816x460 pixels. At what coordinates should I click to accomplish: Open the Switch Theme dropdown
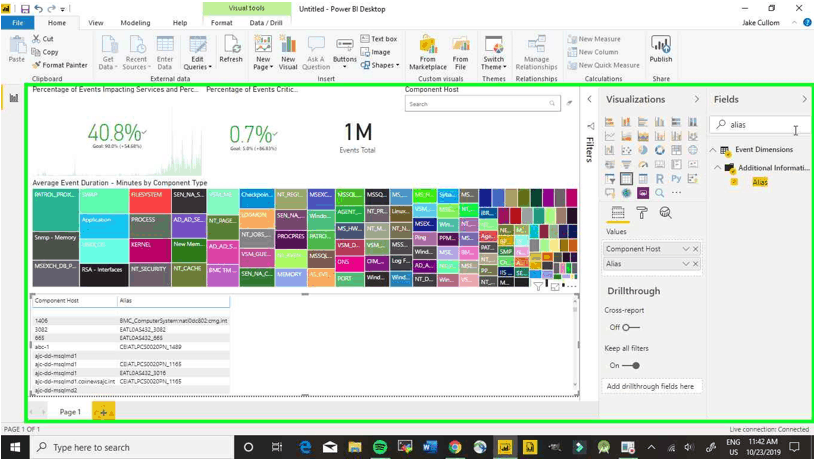(x=493, y=53)
